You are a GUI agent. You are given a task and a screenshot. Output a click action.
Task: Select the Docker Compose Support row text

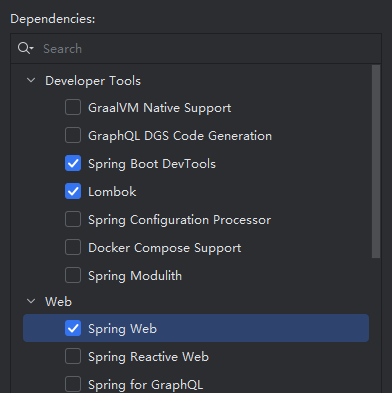[x=164, y=248]
